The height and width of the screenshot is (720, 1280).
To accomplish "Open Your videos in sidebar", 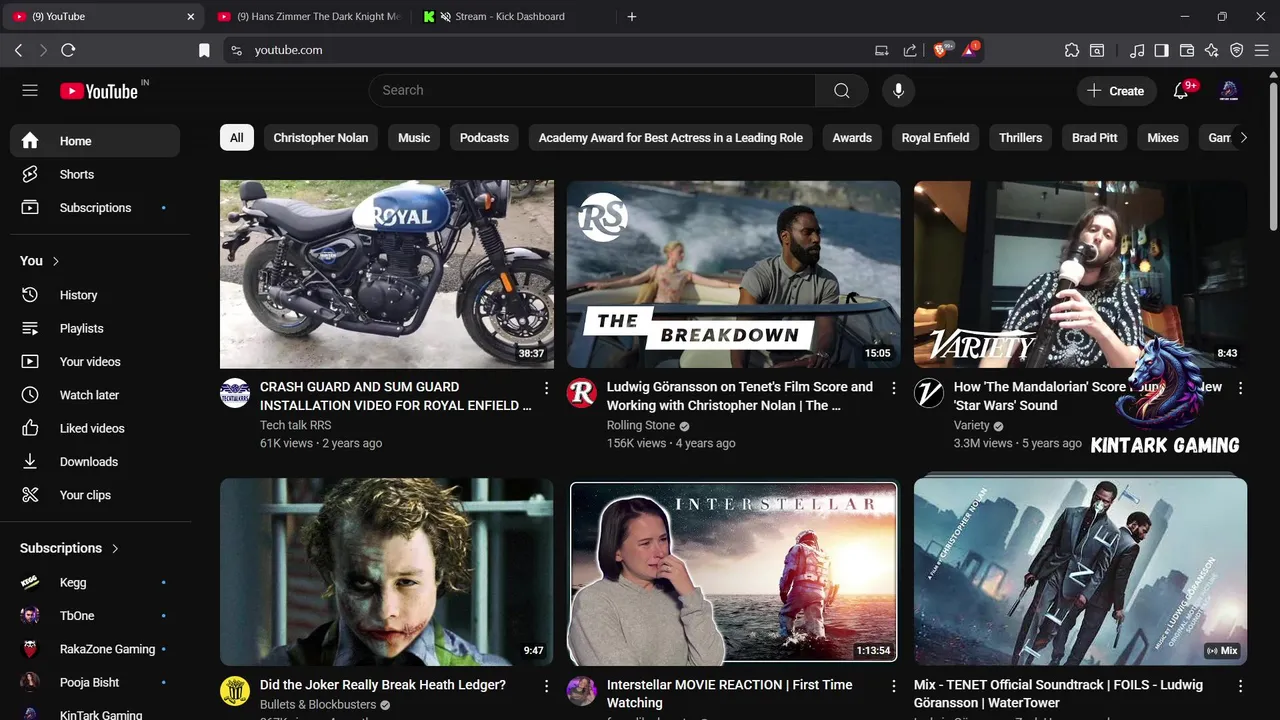I will (x=95, y=361).
